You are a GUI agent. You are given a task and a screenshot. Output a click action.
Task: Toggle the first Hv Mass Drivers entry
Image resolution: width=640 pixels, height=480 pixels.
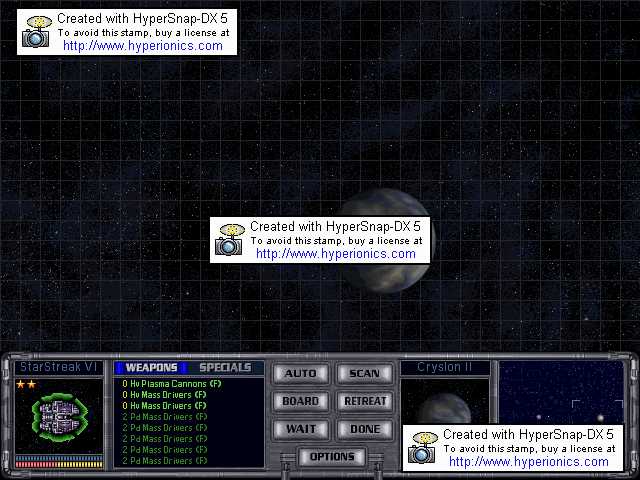coord(164,395)
